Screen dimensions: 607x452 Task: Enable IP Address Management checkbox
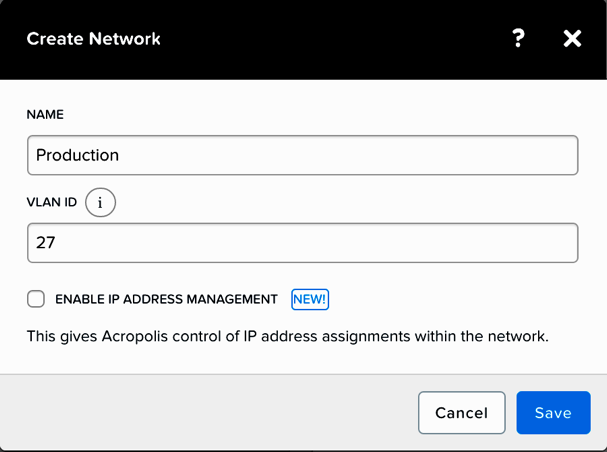pos(36,299)
